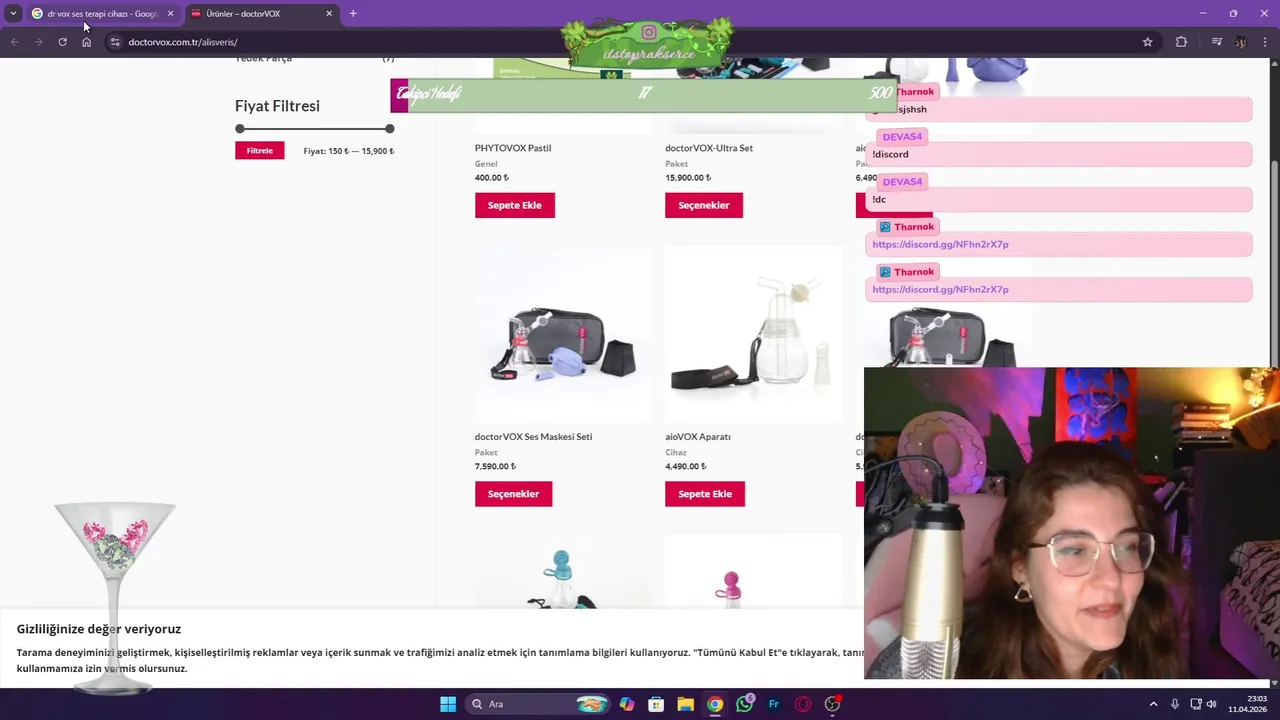
Task: Click the Fiyat Filtresi heading
Action: (x=277, y=106)
